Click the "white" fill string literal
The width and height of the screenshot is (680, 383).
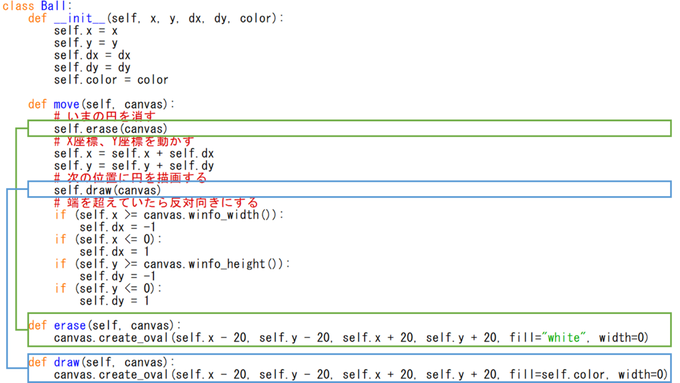tap(563, 338)
